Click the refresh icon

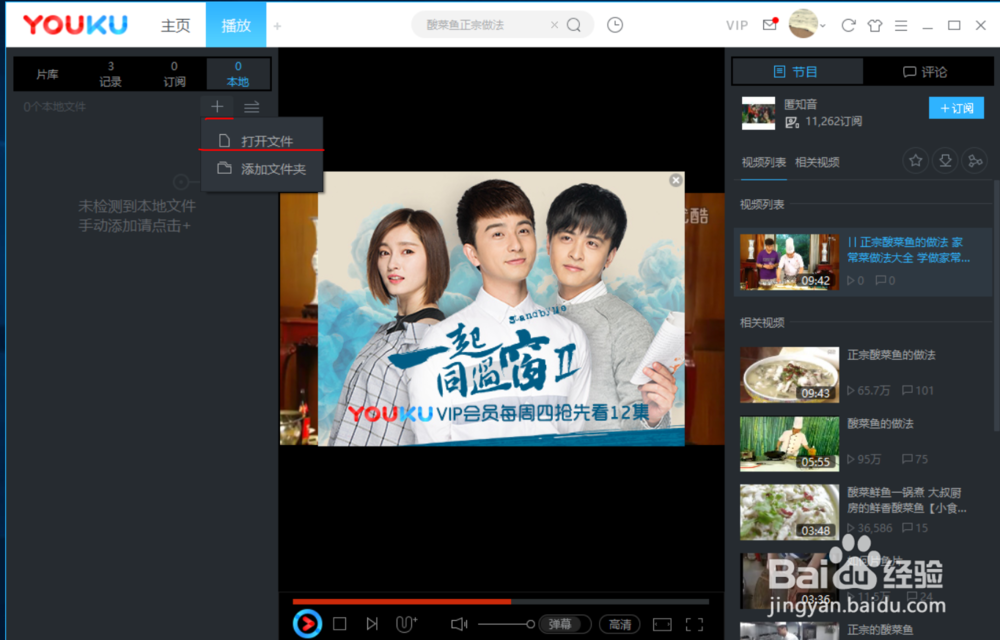[848, 25]
